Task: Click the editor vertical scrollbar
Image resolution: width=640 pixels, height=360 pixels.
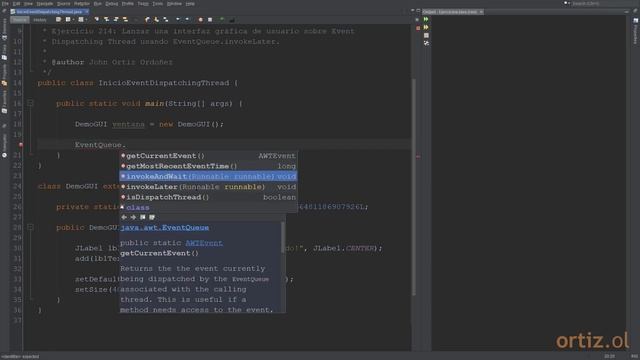Action: coord(414,186)
